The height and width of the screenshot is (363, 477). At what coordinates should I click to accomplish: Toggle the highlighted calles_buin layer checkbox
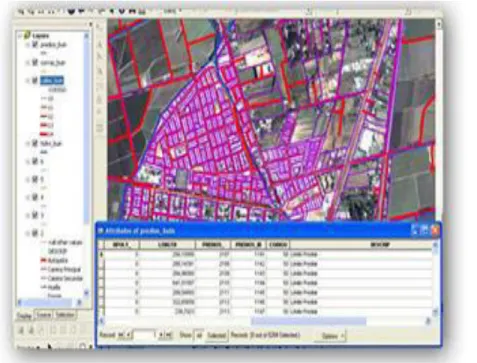click(x=35, y=80)
